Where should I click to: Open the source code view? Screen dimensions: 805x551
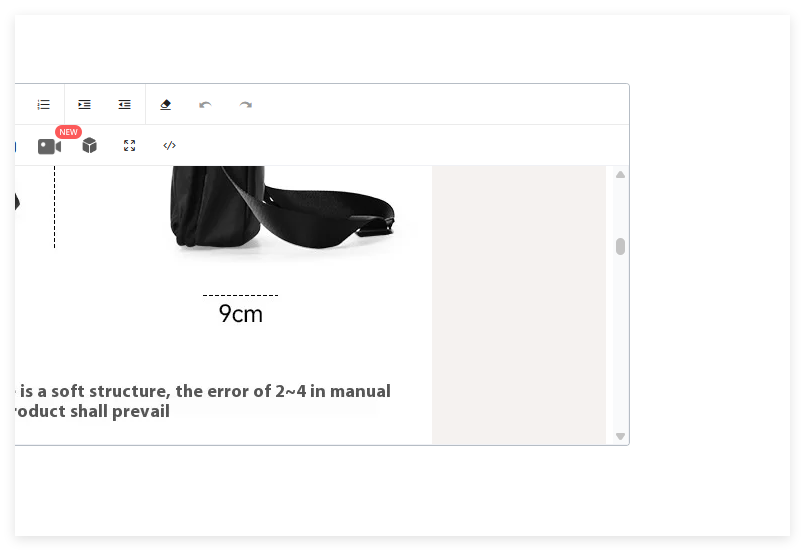[169, 145]
